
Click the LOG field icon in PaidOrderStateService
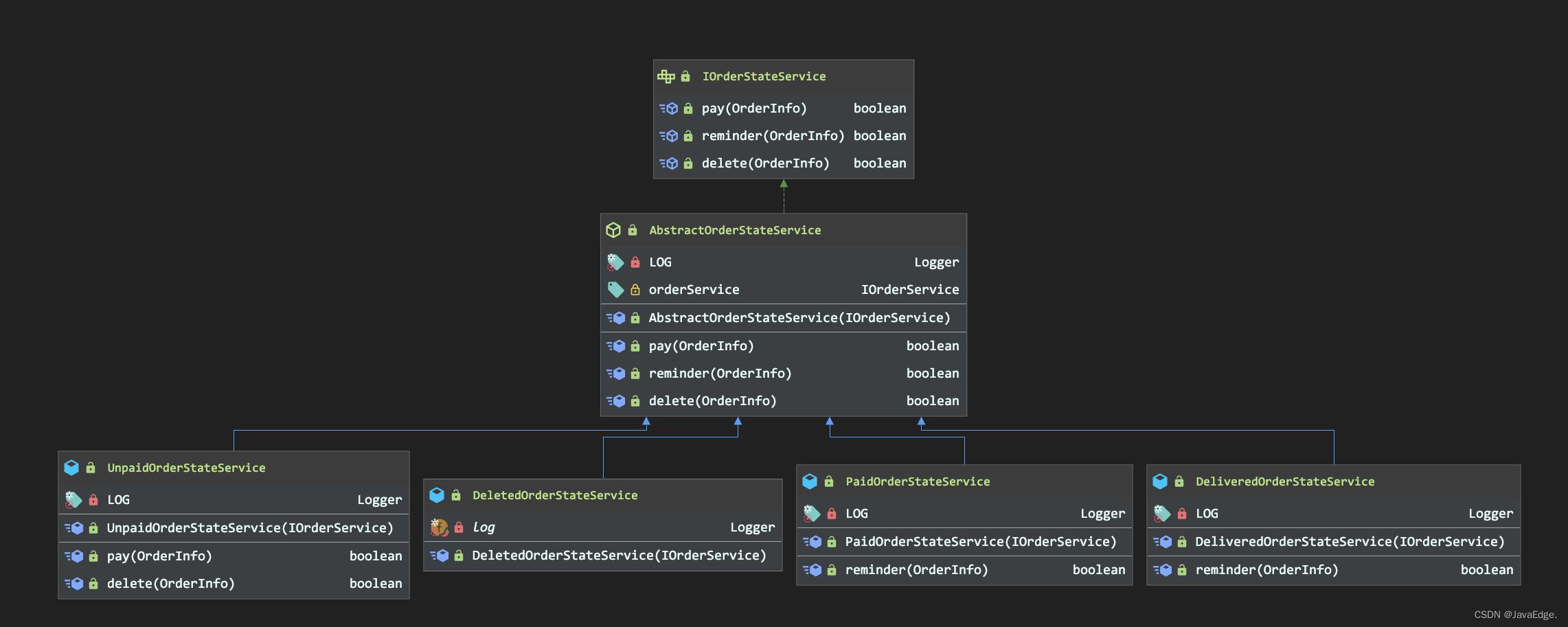pyautogui.click(x=812, y=514)
